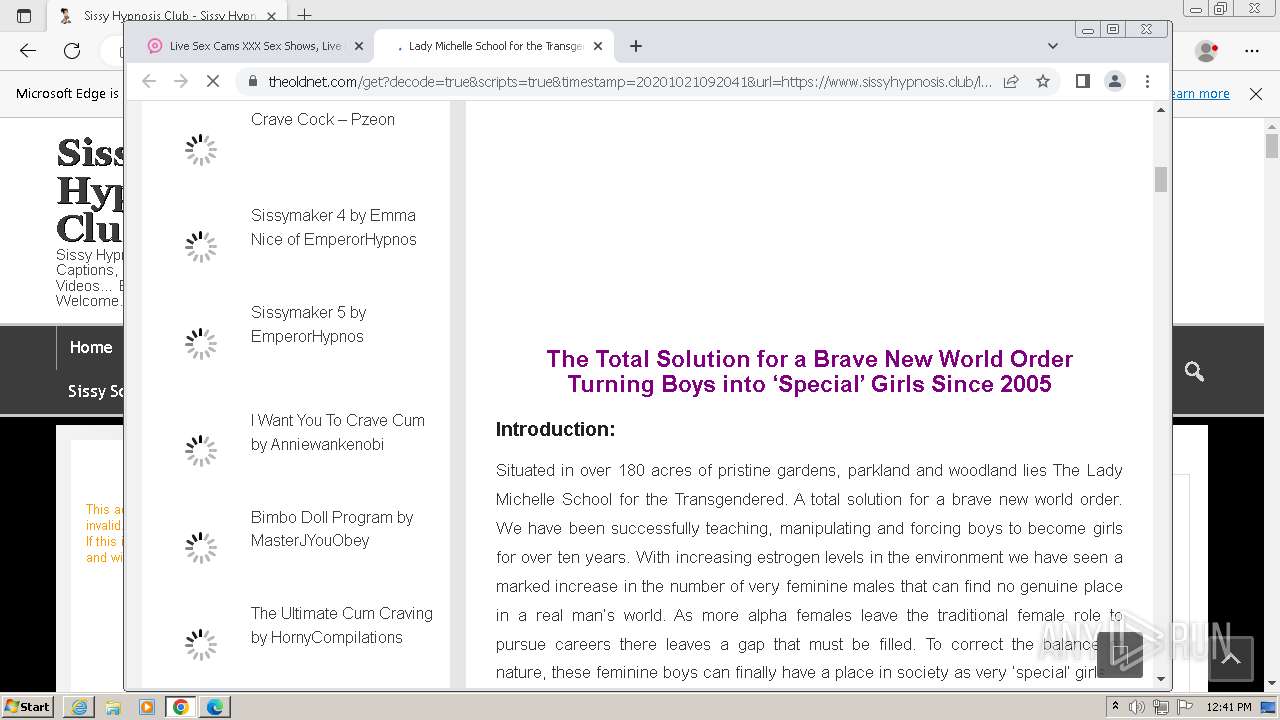Go forward in Chrome window
1280x720 pixels.
point(181,81)
